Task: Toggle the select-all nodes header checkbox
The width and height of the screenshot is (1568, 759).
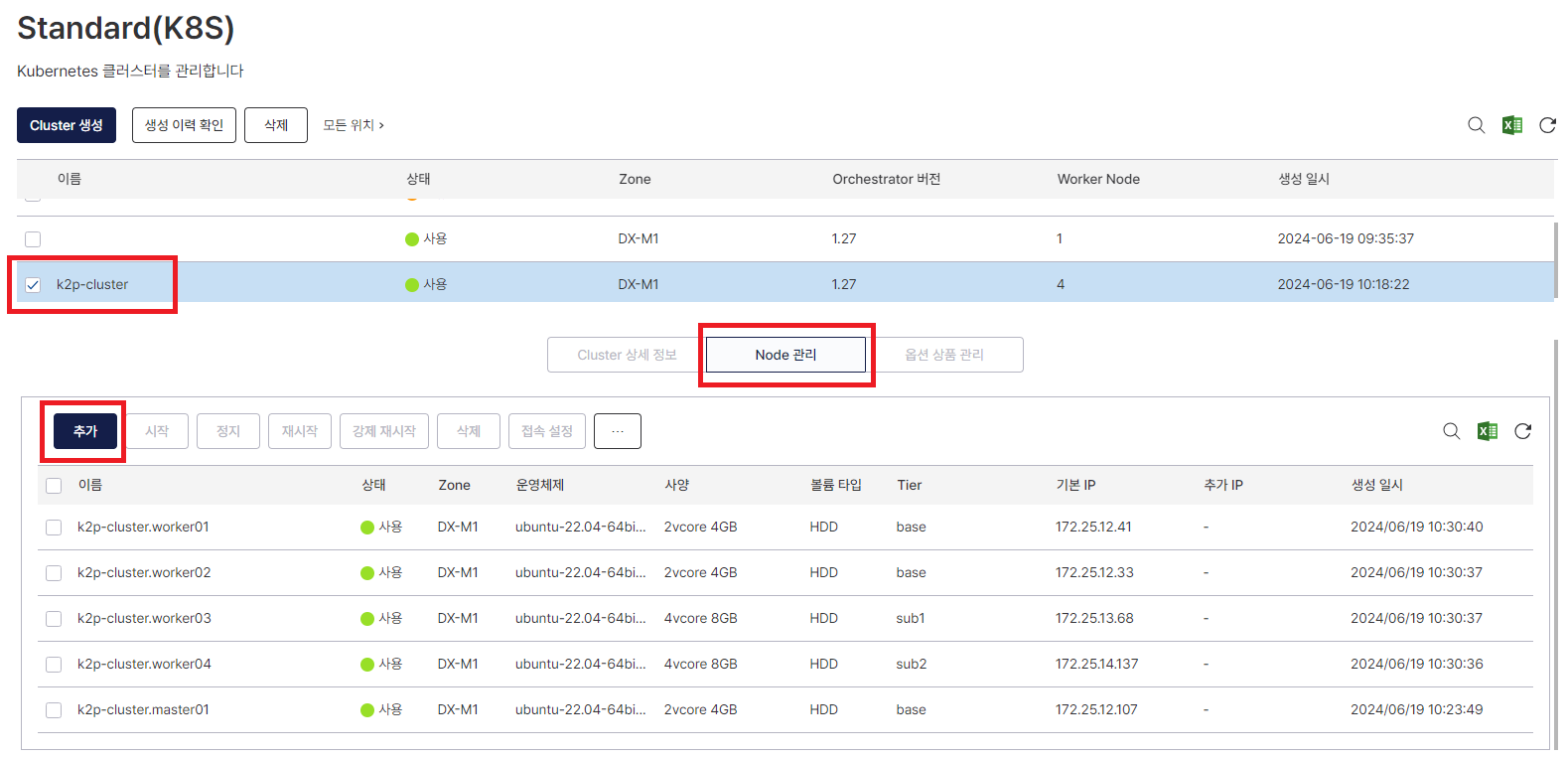Action: (x=54, y=486)
